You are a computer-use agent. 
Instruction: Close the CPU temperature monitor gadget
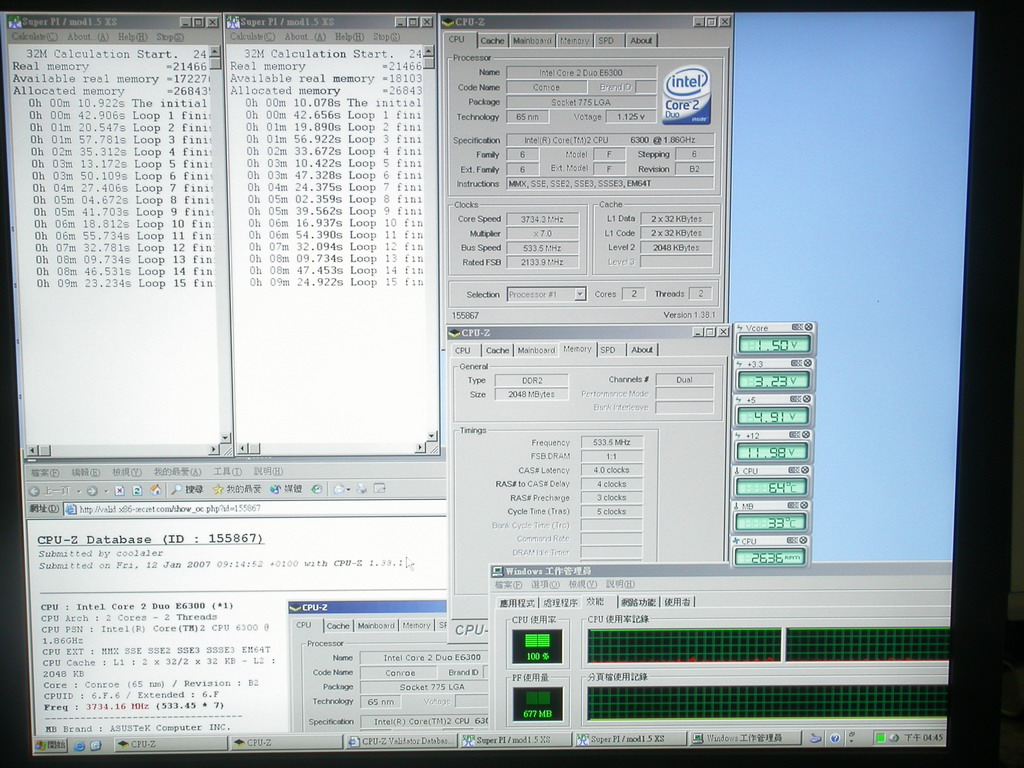[805, 470]
